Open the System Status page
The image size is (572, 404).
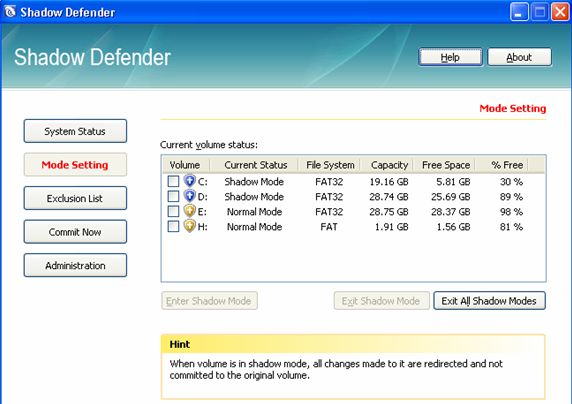(75, 131)
